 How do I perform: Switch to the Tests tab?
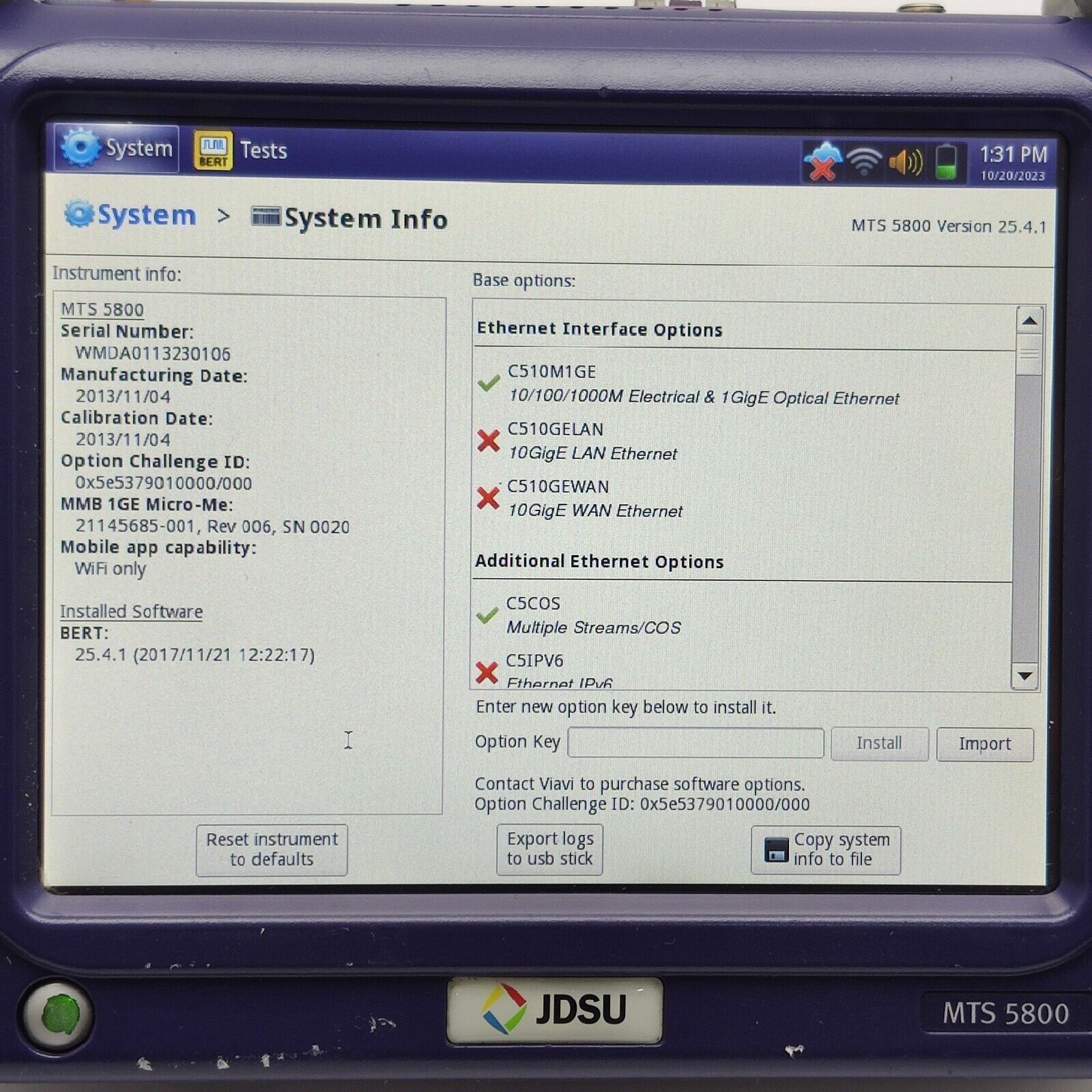pyautogui.click(x=262, y=150)
